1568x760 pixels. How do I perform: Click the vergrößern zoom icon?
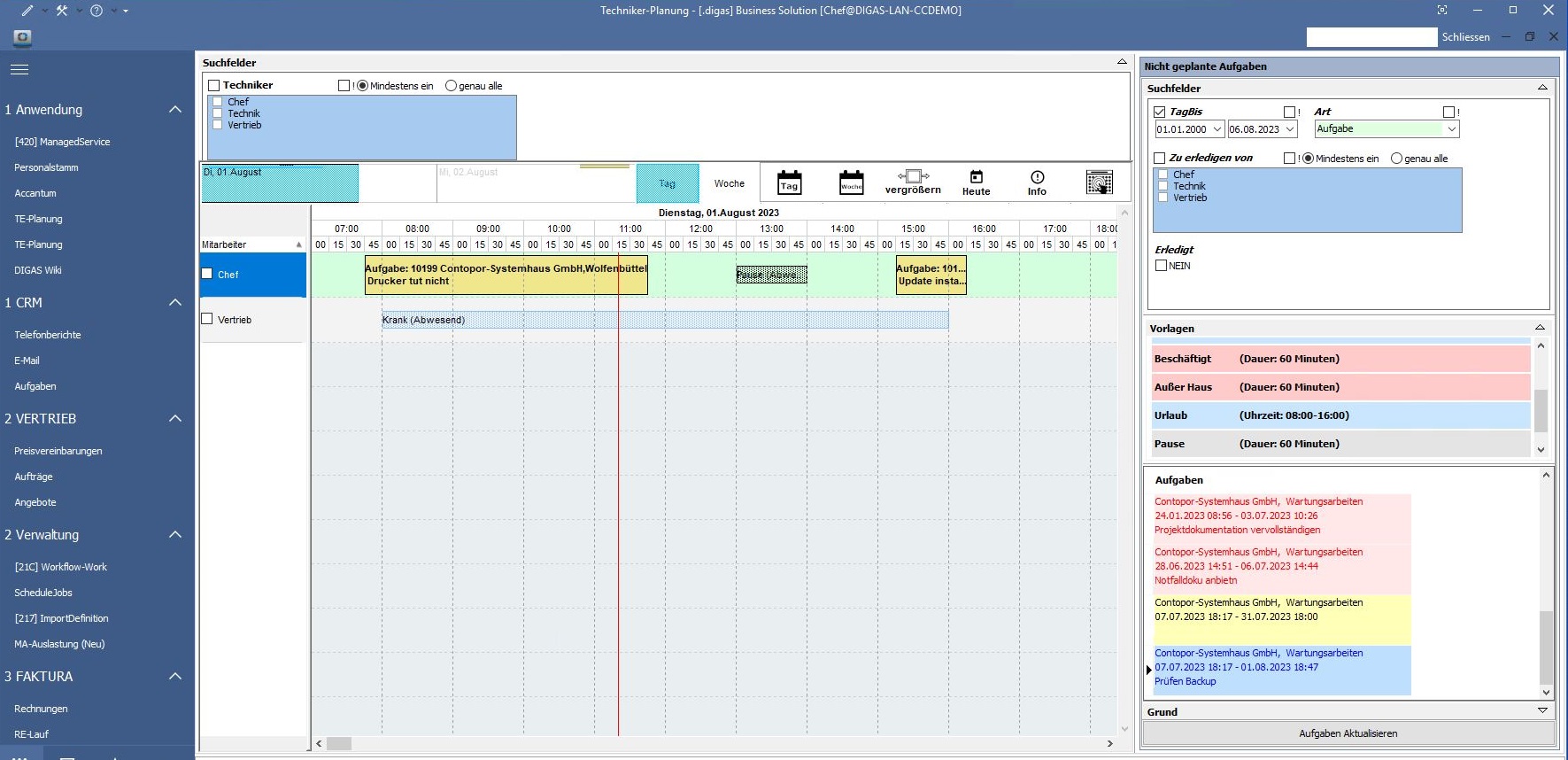(x=913, y=182)
